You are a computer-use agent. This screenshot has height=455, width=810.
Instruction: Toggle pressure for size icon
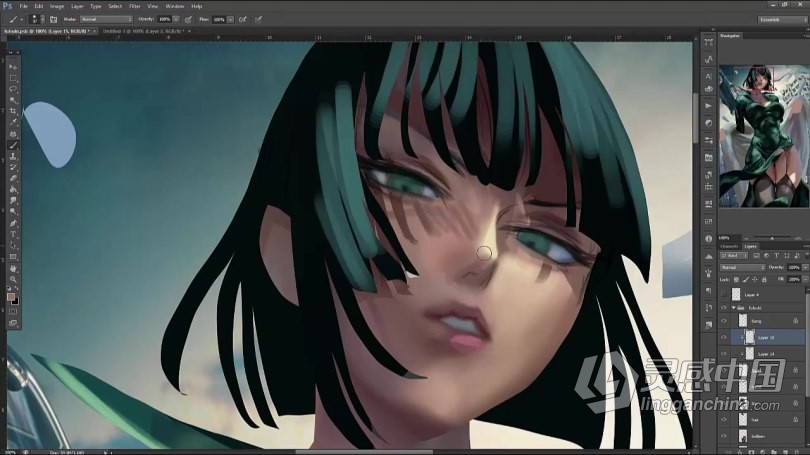258,19
